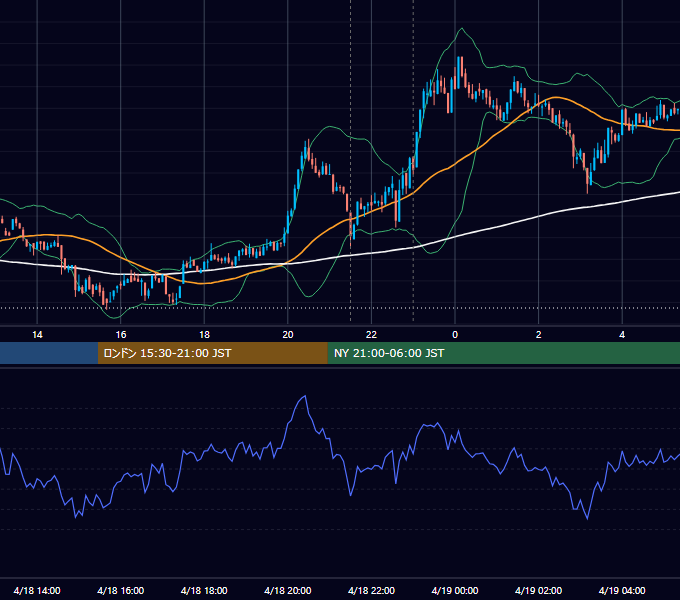Viewport: 680px width, 600px height.
Task: Click the 4/18 16:00 date label
Action: [x=121, y=590]
